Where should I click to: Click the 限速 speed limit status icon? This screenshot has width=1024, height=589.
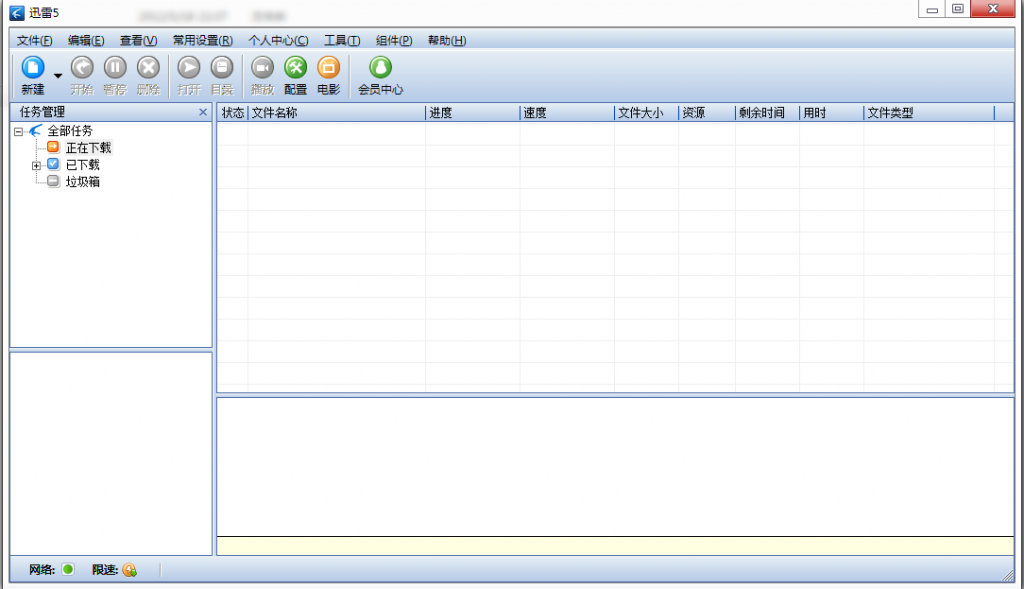(129, 570)
